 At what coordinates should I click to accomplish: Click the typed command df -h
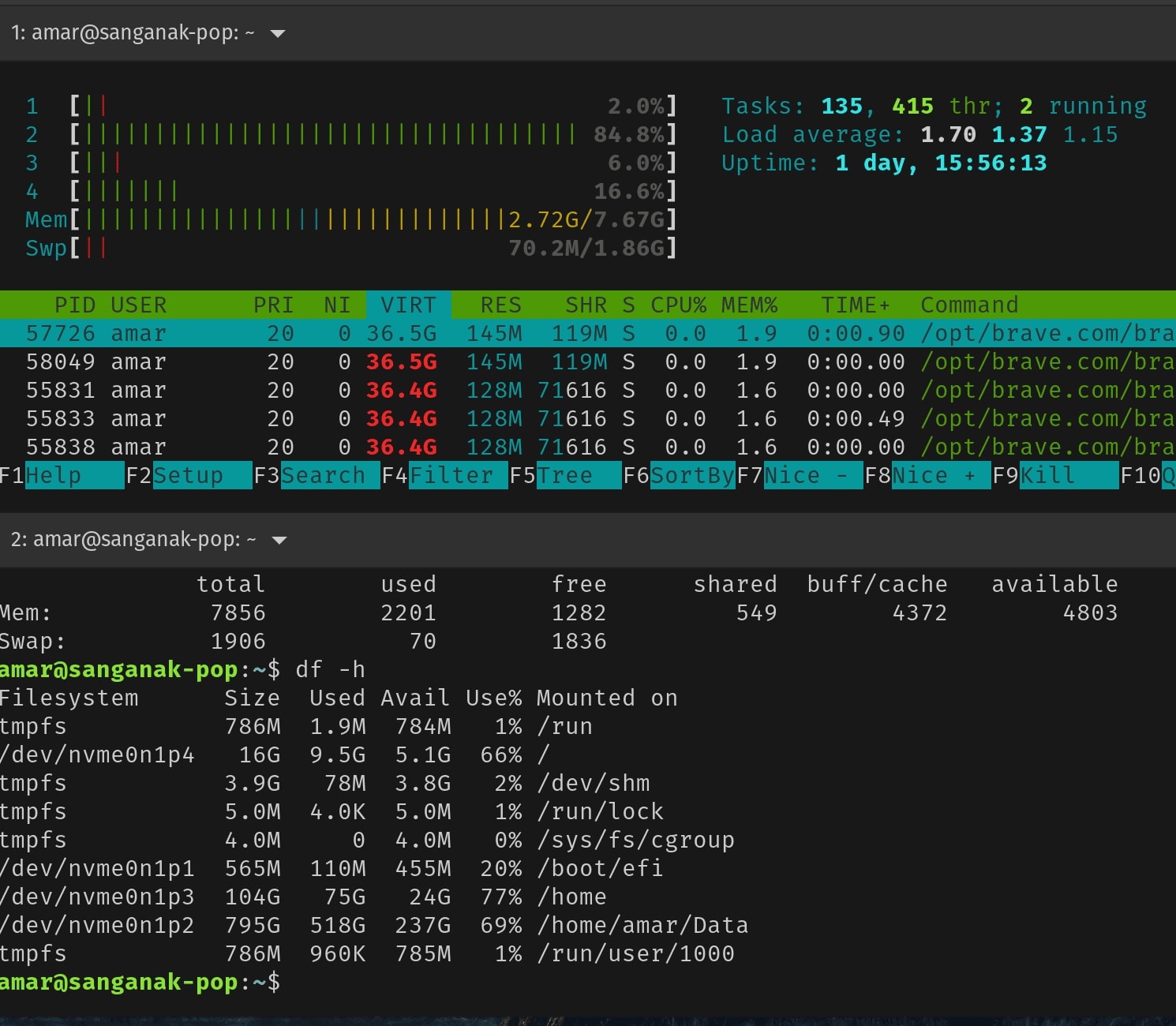[x=330, y=669]
